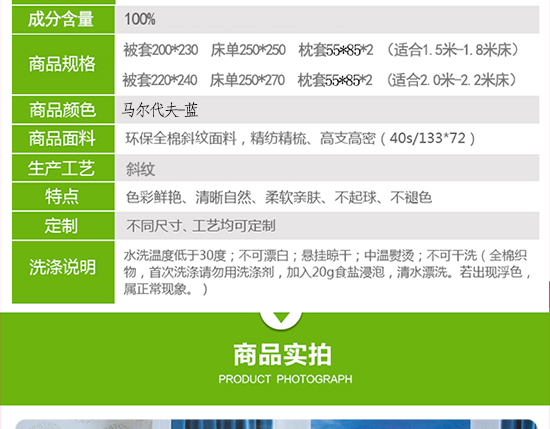Click (适合2.0米-2.2米床) note
This screenshot has width=550, height=429.
[x=452, y=80]
